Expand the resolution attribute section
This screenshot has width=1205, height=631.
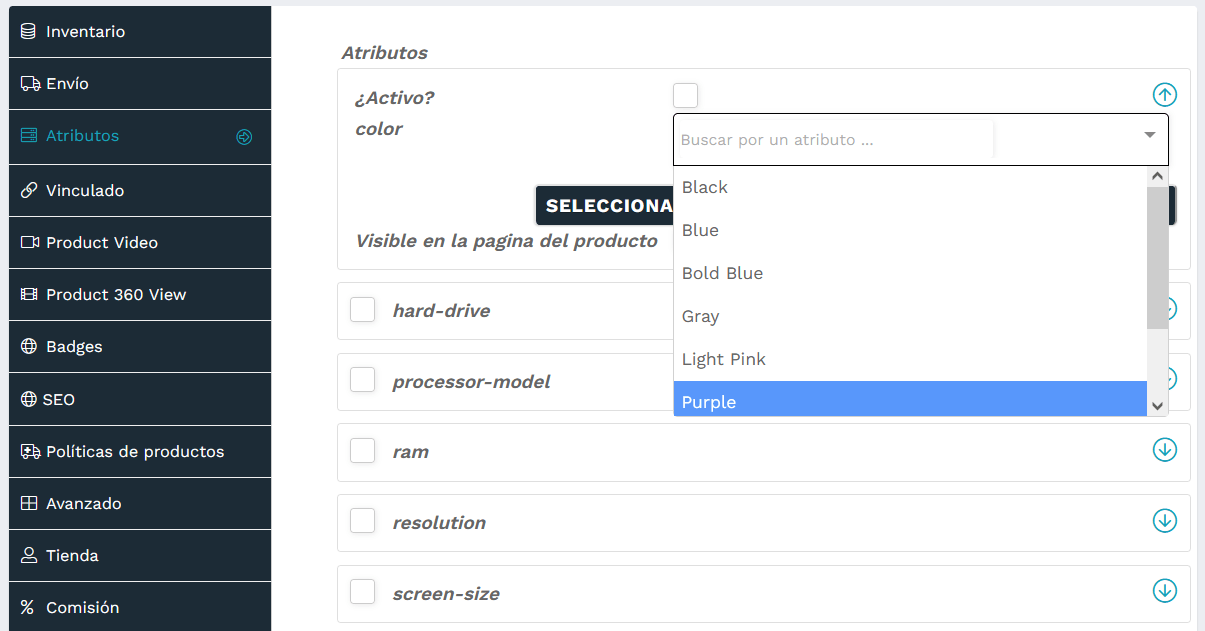click(1164, 521)
